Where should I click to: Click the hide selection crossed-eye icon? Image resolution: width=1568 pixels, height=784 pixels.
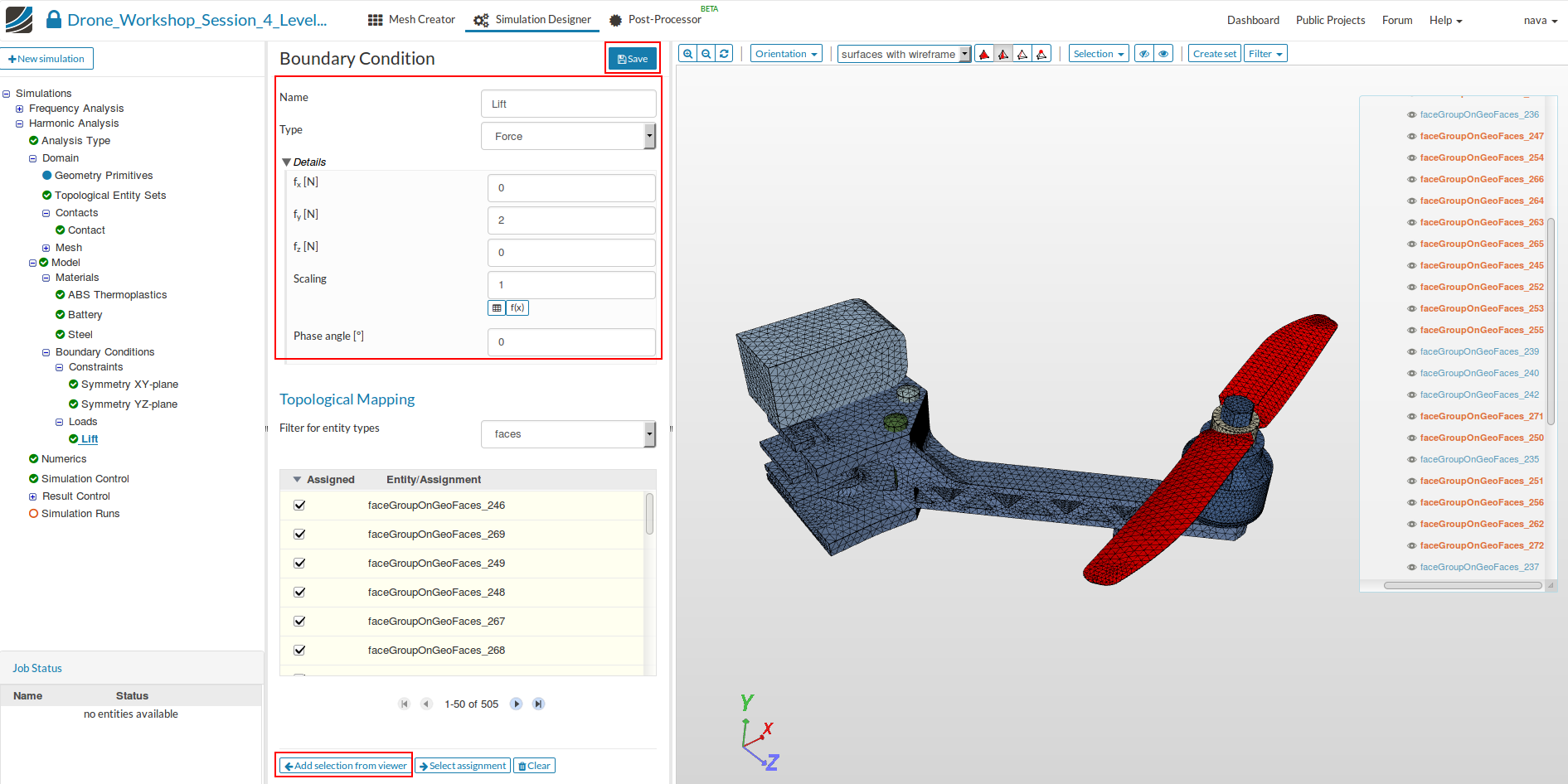coord(1143,54)
